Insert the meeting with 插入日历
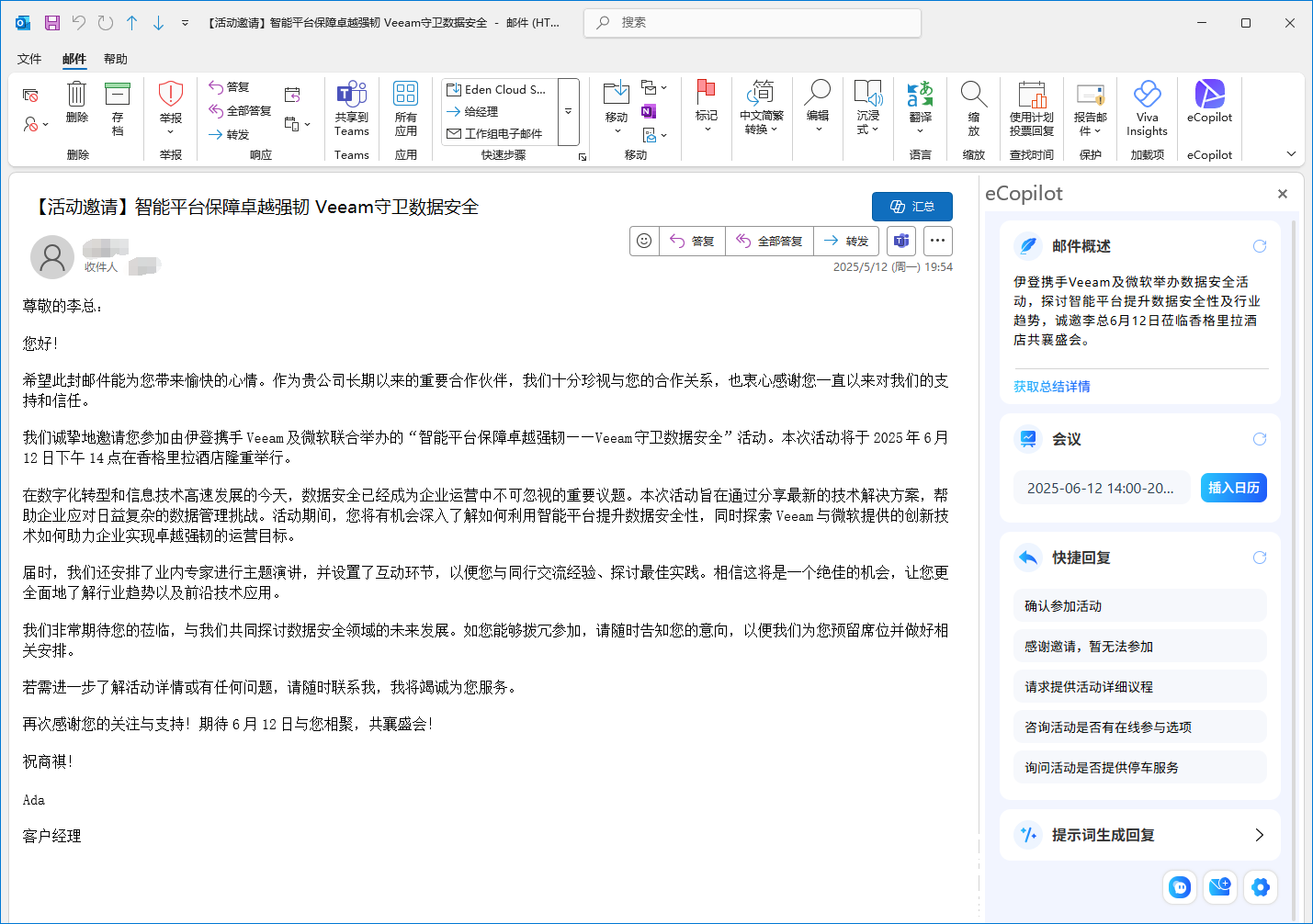The image size is (1313, 924). (x=1233, y=488)
